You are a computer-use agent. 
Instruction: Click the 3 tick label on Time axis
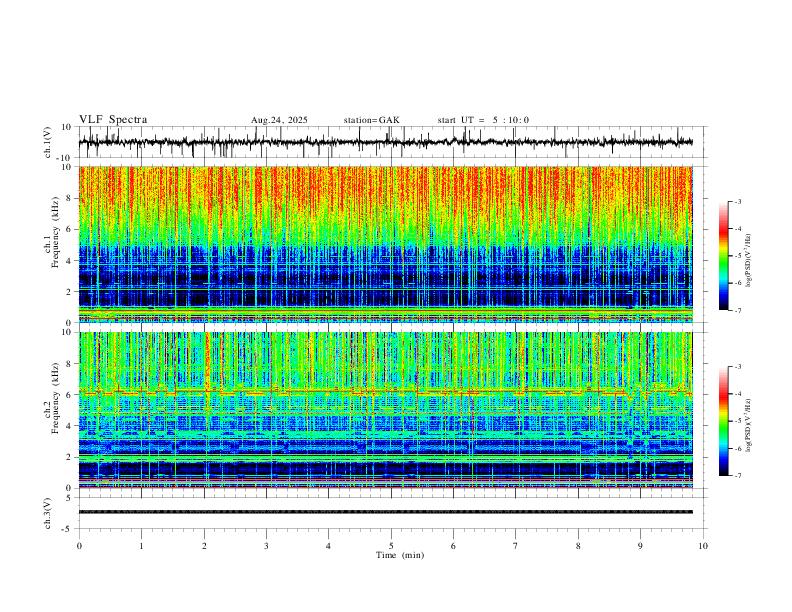point(266,546)
